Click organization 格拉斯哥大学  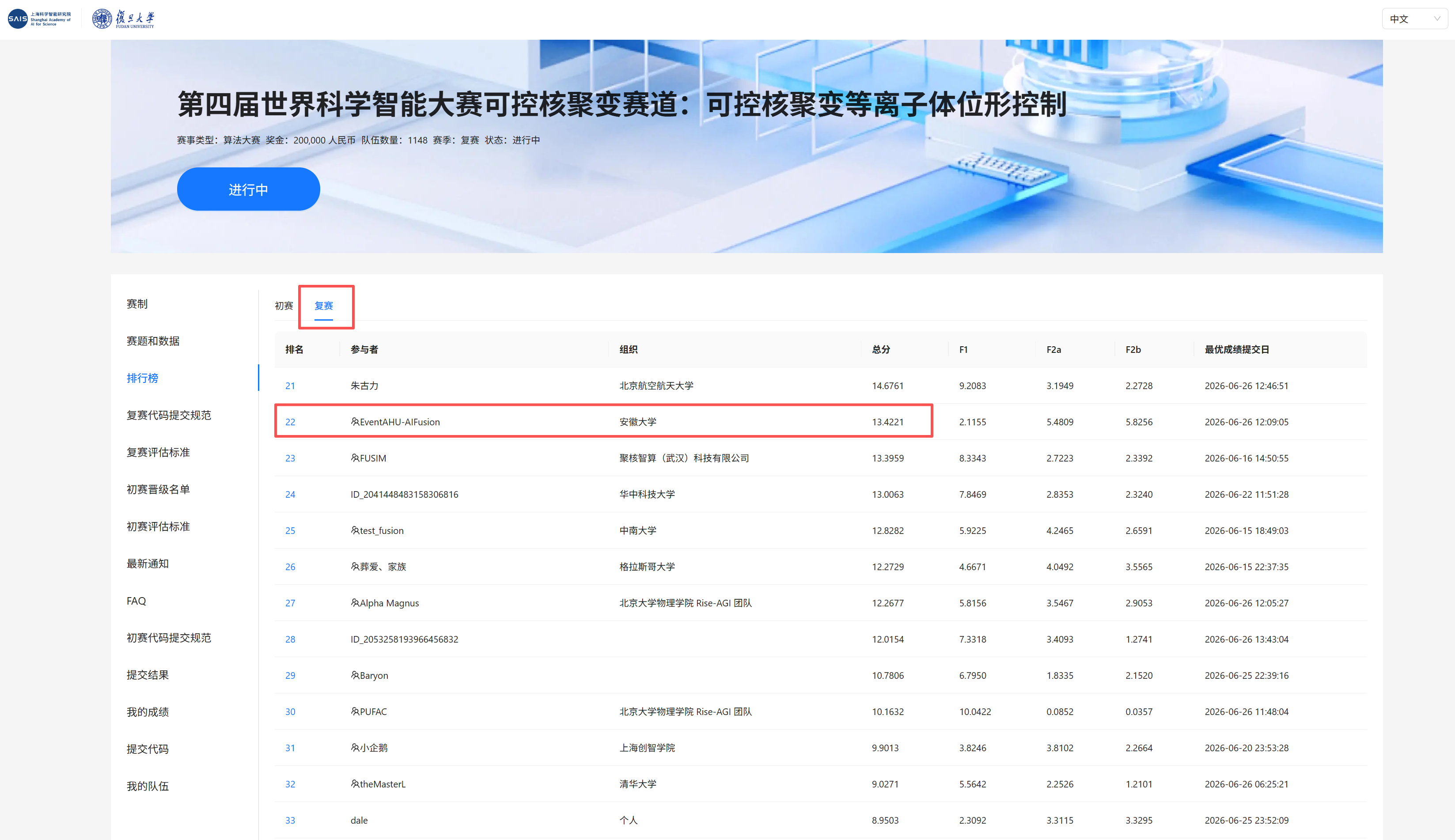coord(647,567)
